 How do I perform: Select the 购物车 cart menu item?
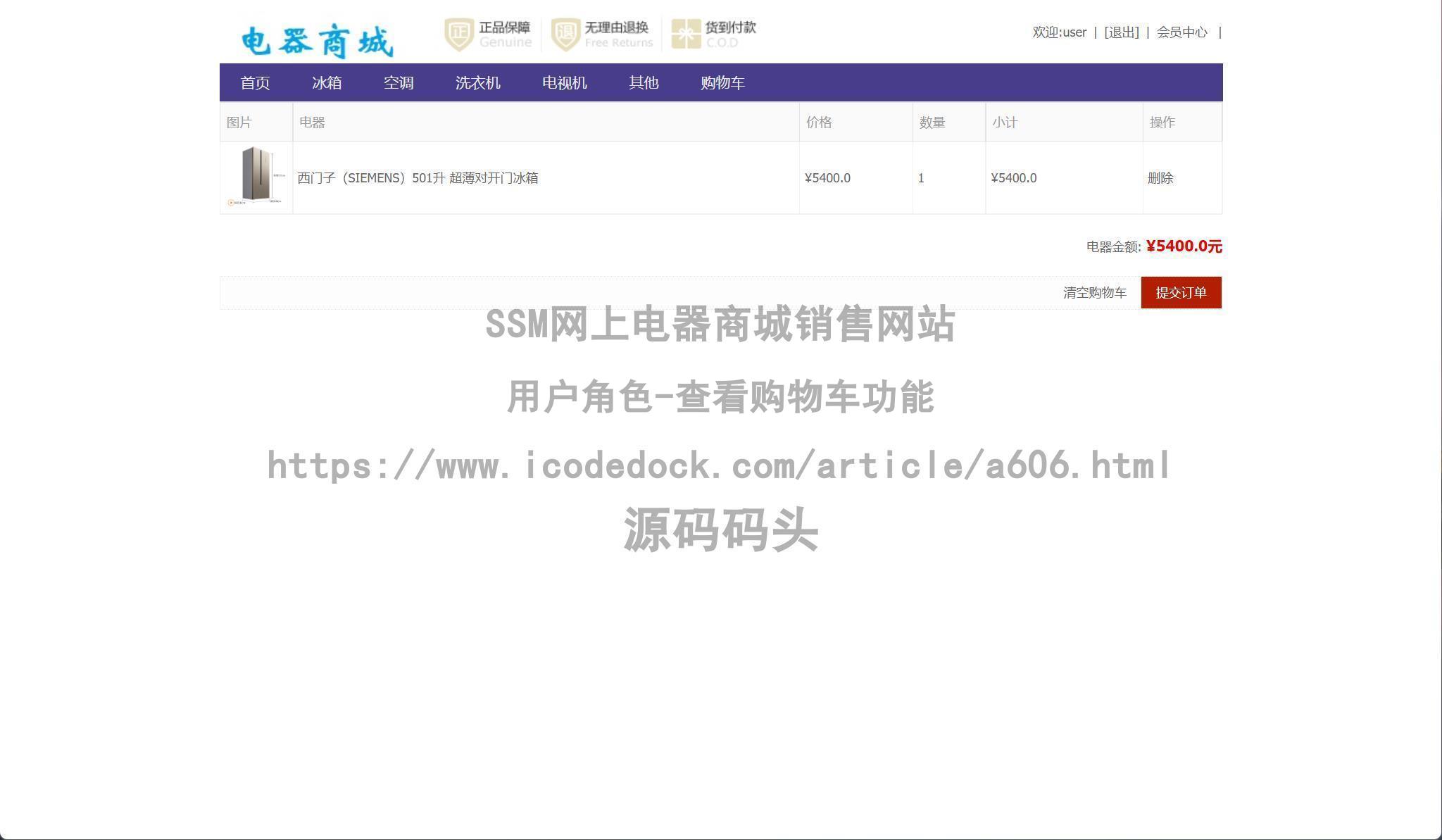click(722, 82)
